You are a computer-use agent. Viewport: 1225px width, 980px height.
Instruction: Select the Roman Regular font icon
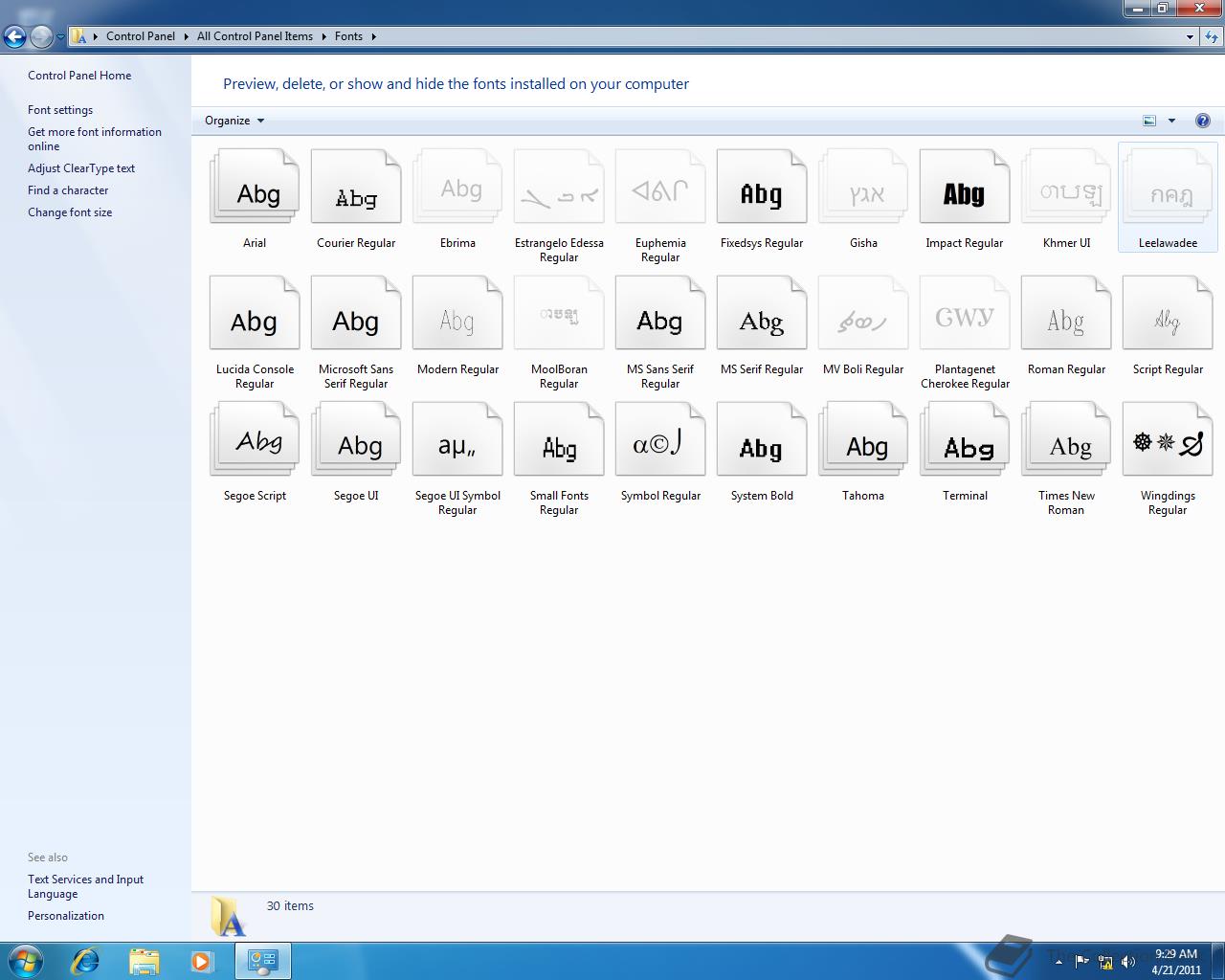pos(1066,314)
